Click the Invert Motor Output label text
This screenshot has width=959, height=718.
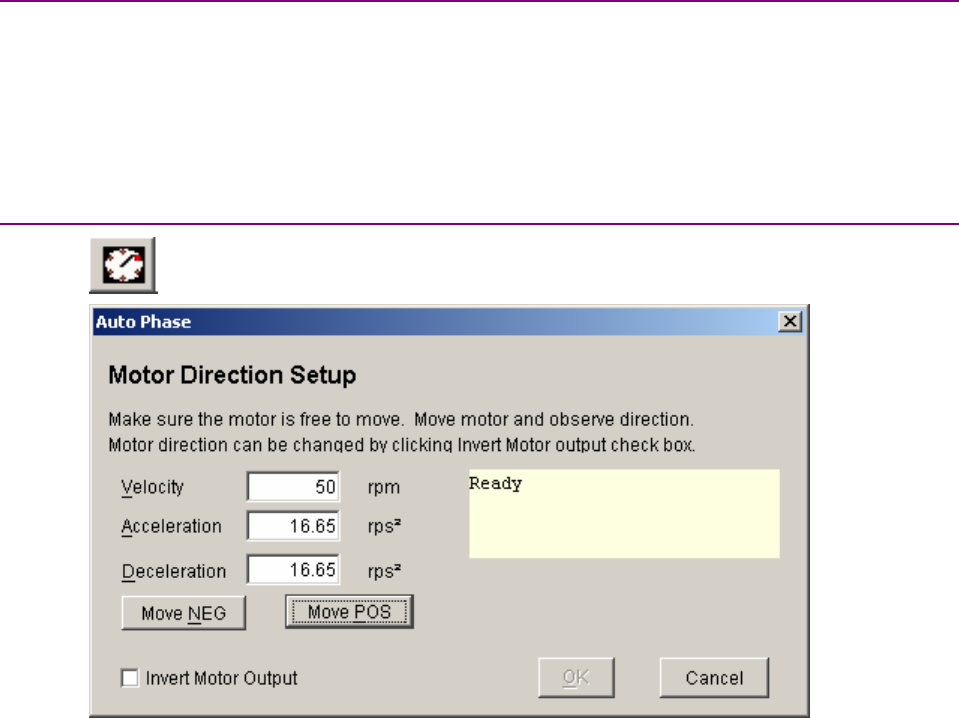[221, 678]
